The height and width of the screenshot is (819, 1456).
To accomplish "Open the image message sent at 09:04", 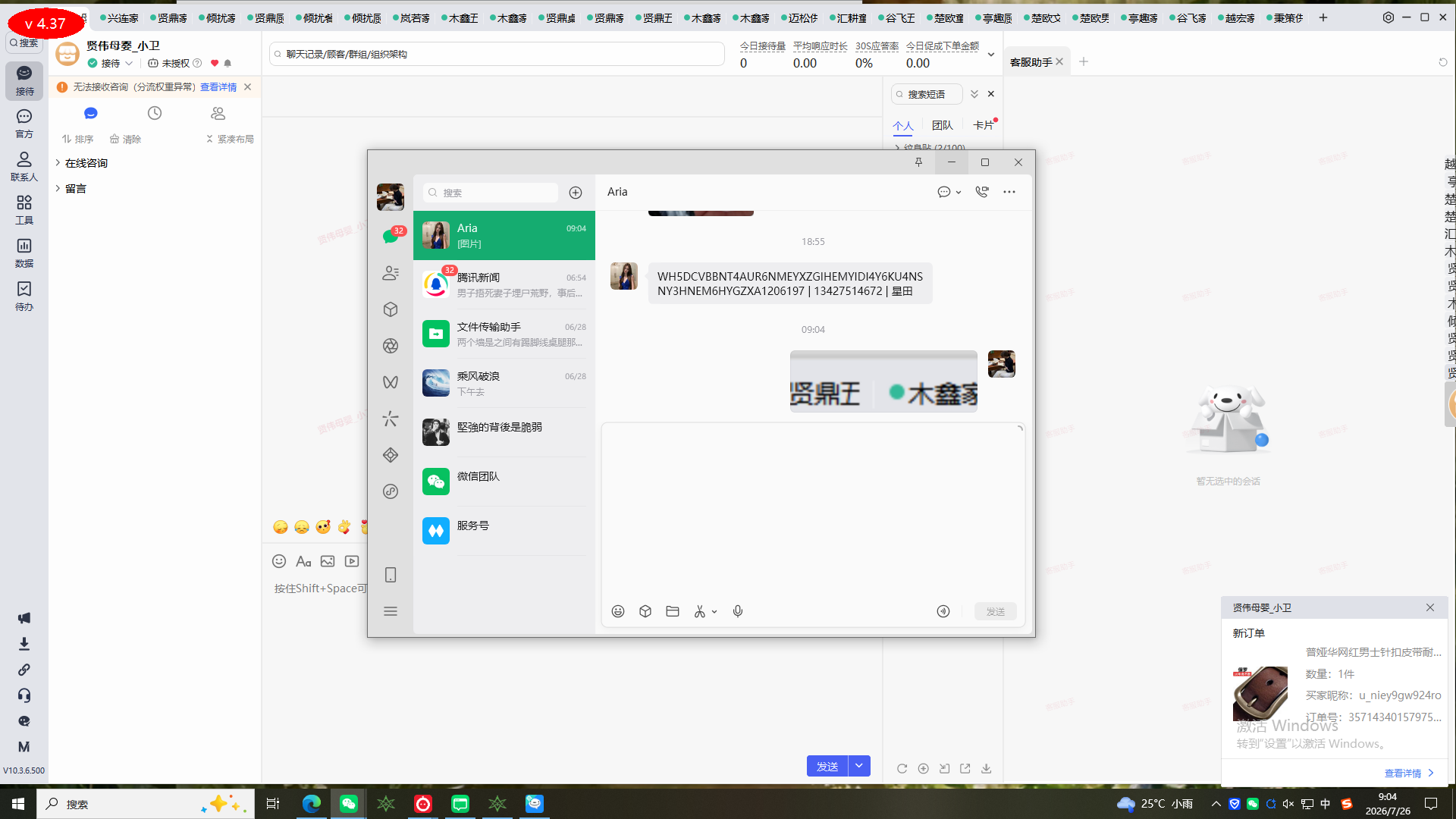I will pos(883,381).
